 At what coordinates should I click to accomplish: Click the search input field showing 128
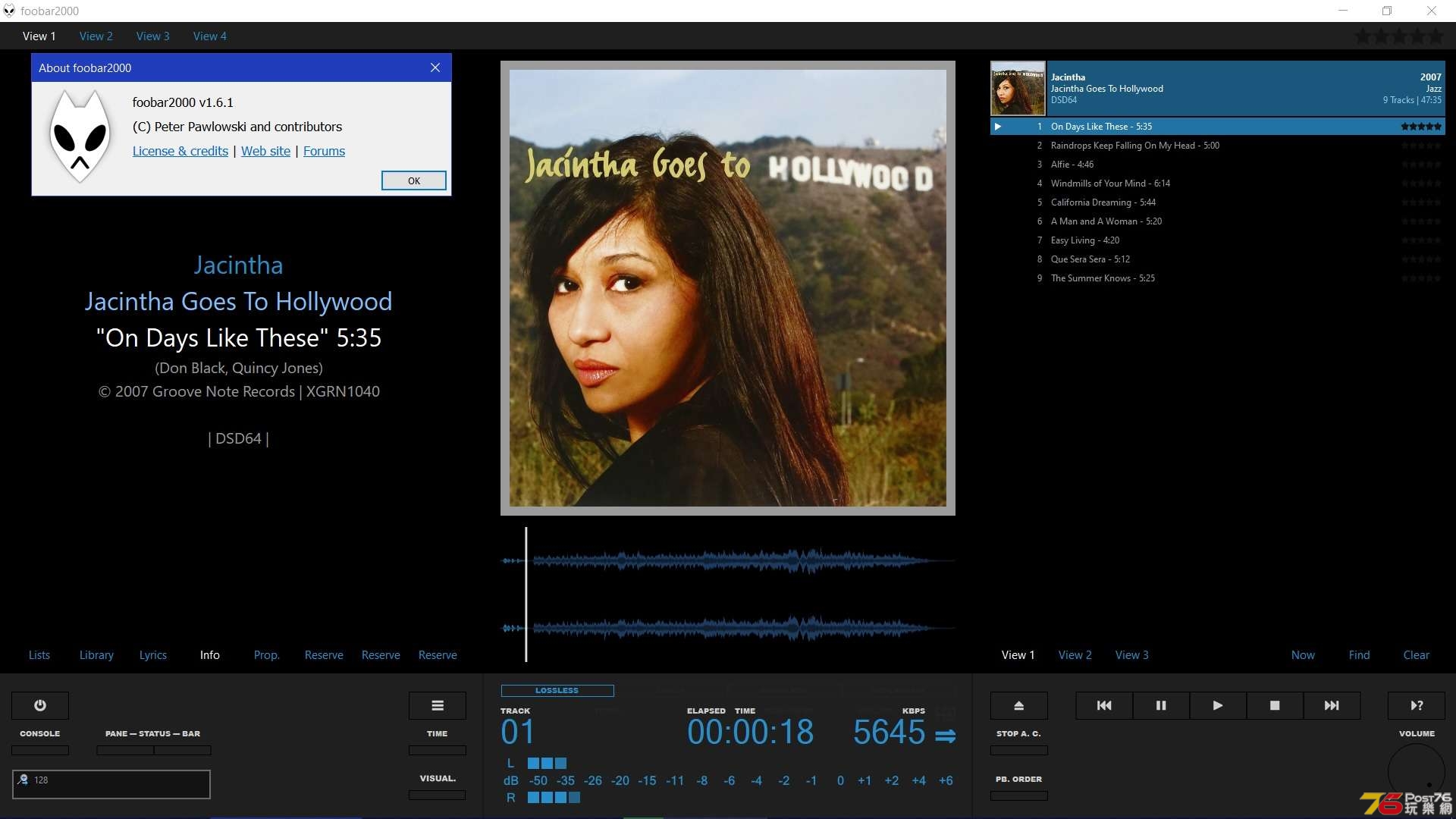111,784
